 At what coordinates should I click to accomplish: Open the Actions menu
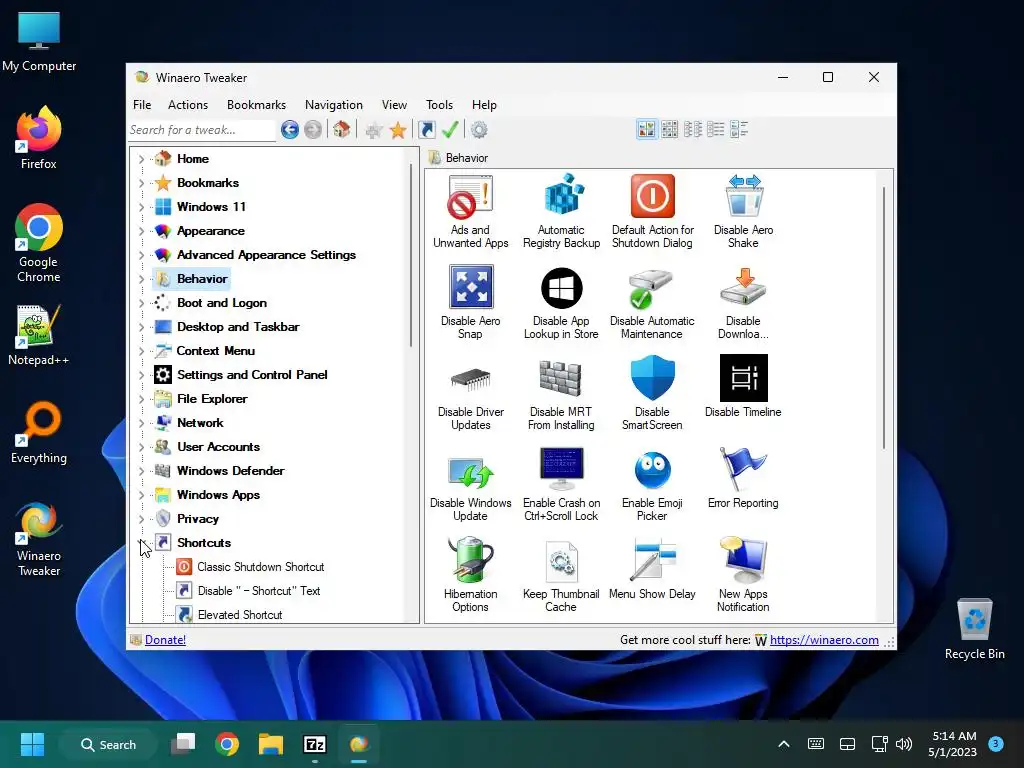(187, 104)
